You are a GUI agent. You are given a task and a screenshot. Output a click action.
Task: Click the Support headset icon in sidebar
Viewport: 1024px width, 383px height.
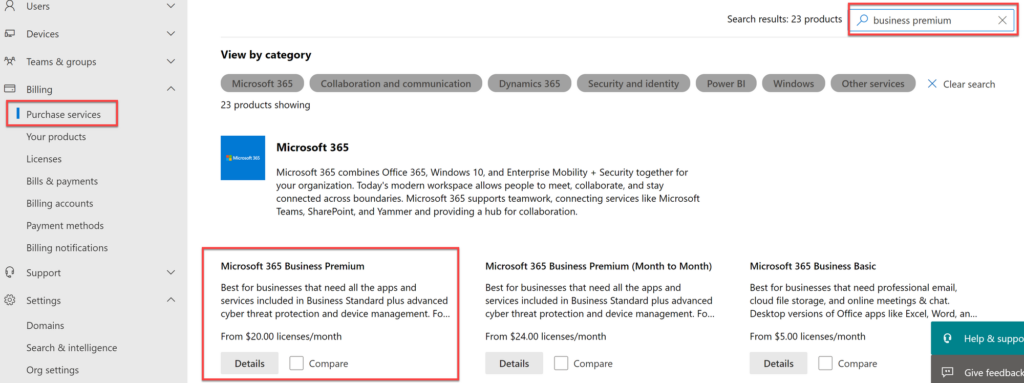(10, 273)
